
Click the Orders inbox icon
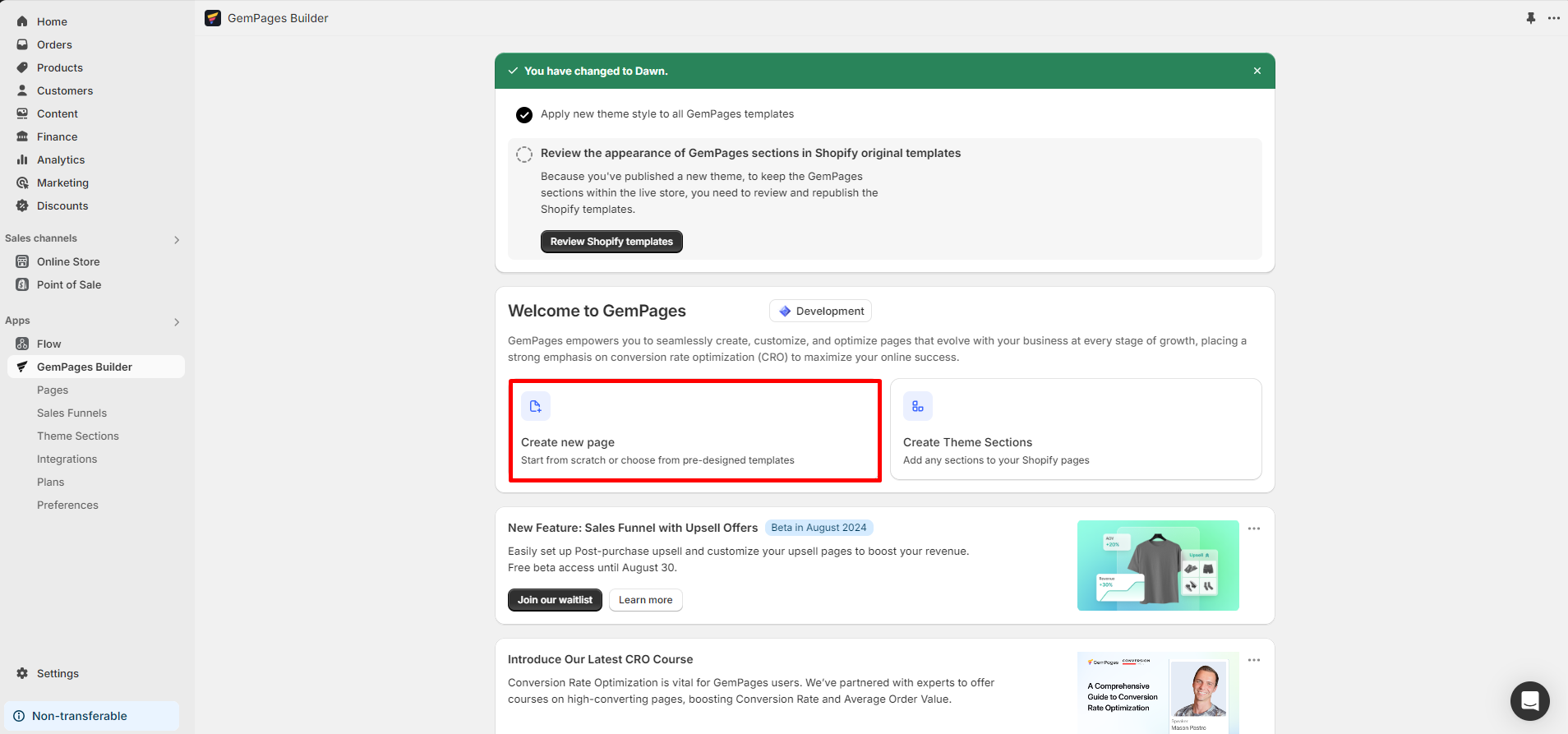[22, 44]
